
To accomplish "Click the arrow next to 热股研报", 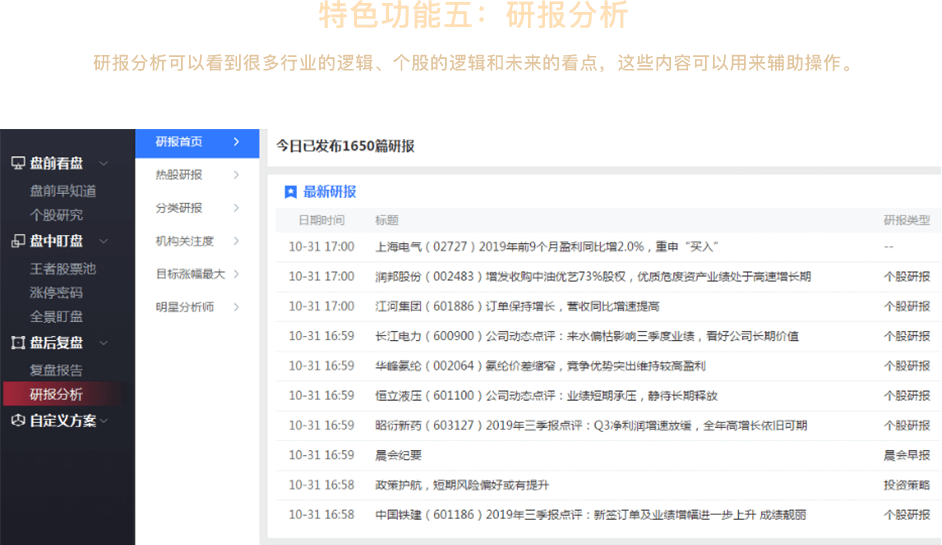I will (237, 175).
